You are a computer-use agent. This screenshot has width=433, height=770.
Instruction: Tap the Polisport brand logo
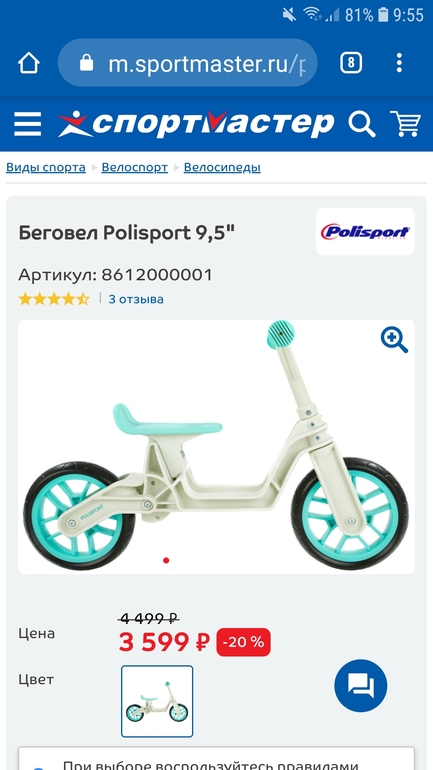[365, 232]
